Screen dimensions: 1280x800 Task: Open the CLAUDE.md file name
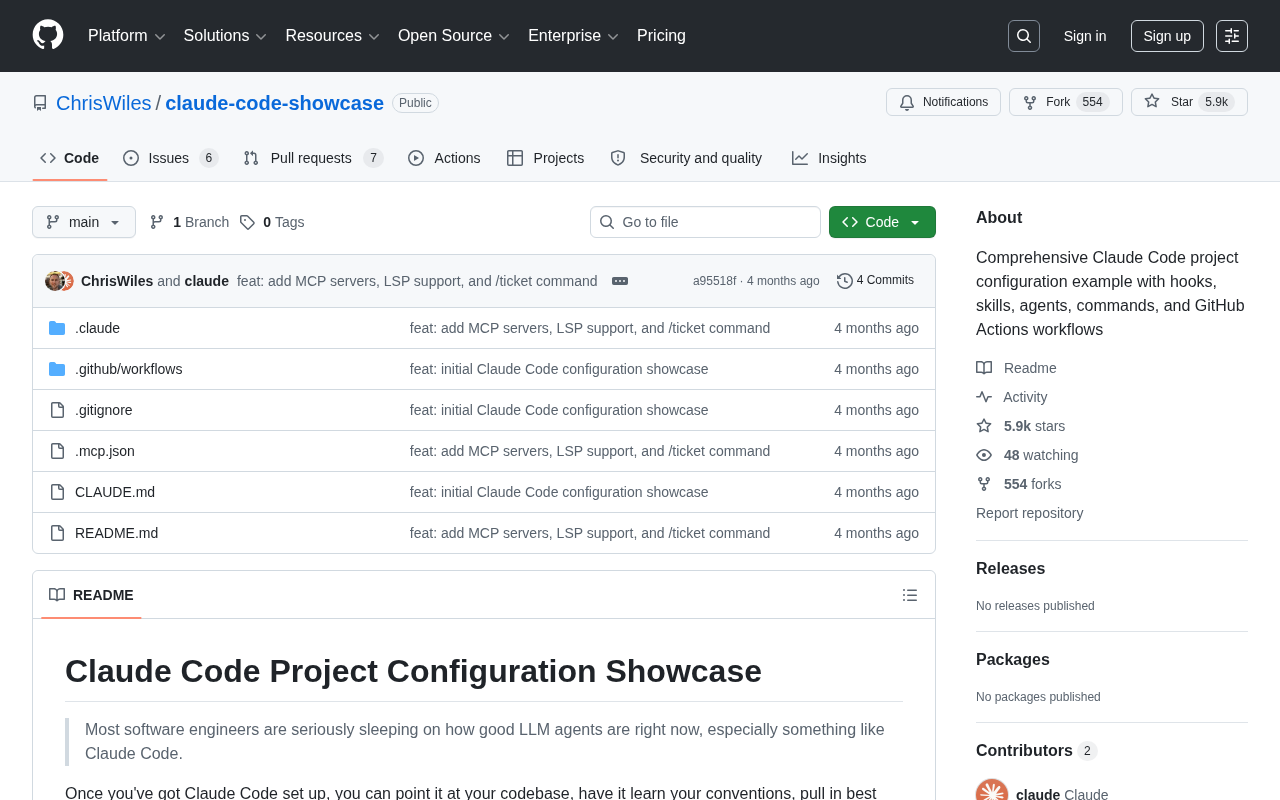[115, 492]
